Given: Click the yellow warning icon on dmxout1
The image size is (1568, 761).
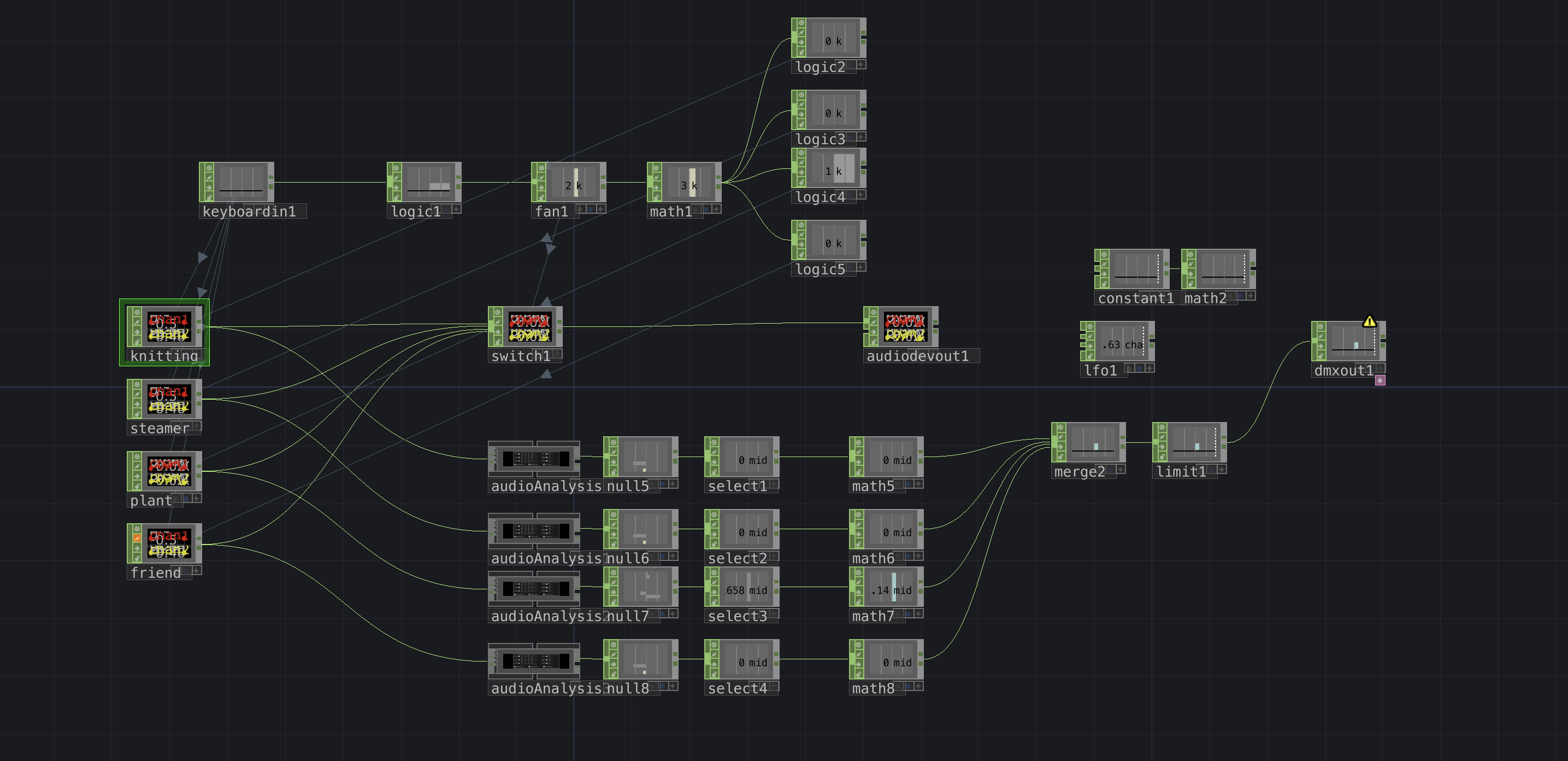Looking at the screenshot, I should [1369, 321].
